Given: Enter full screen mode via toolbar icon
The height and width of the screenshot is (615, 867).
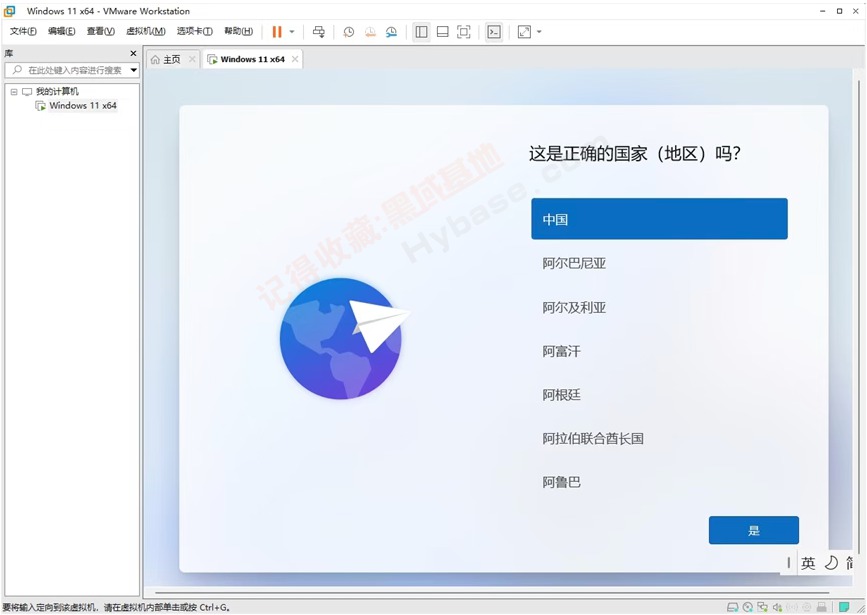Looking at the screenshot, I should [464, 32].
